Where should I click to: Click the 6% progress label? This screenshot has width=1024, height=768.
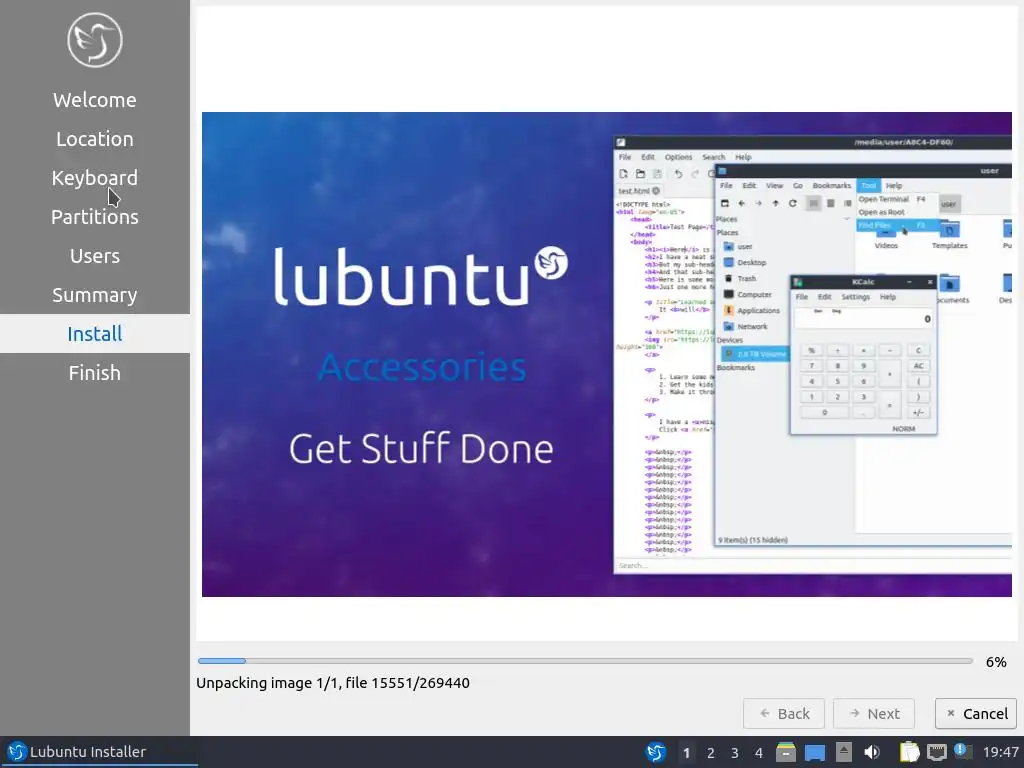pyautogui.click(x=996, y=662)
